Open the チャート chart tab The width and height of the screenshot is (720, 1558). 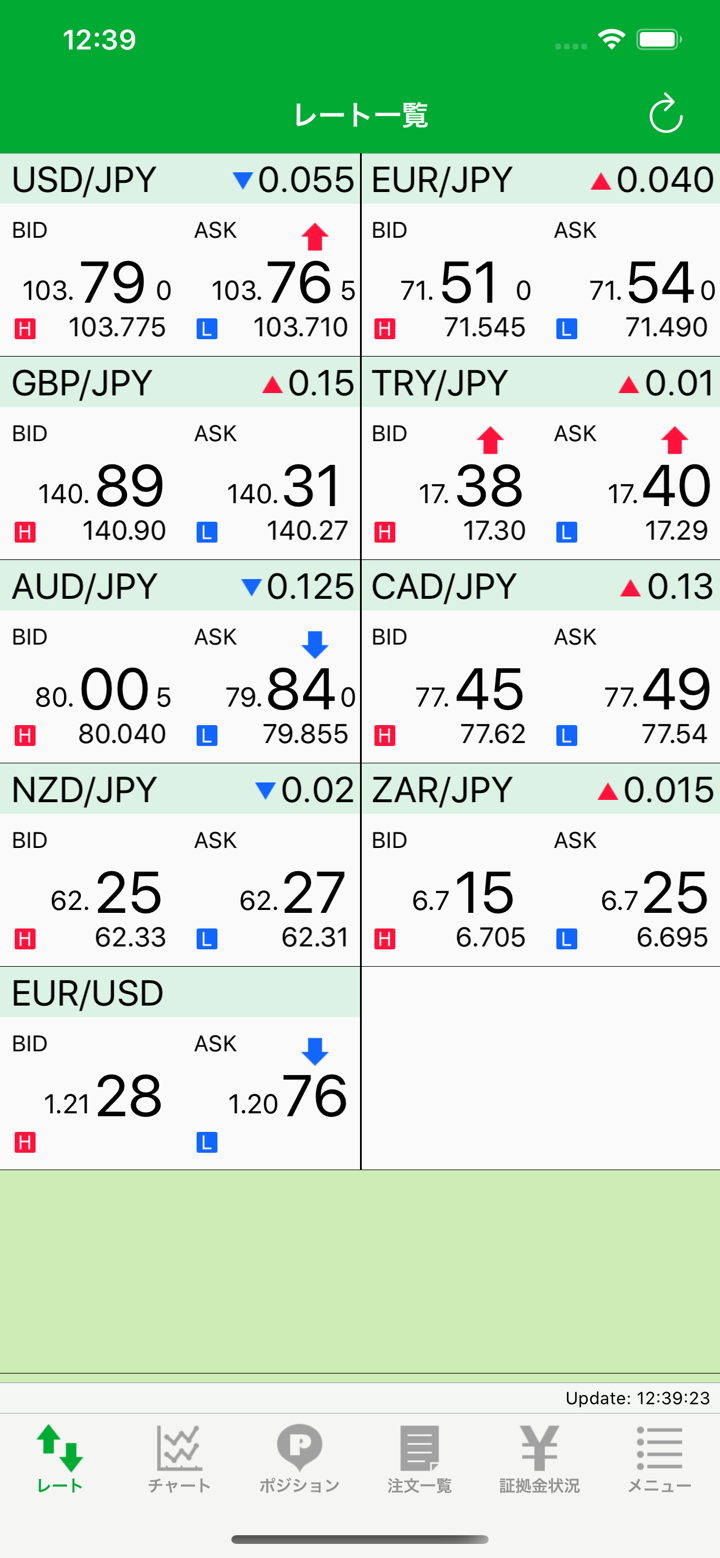[179, 1458]
